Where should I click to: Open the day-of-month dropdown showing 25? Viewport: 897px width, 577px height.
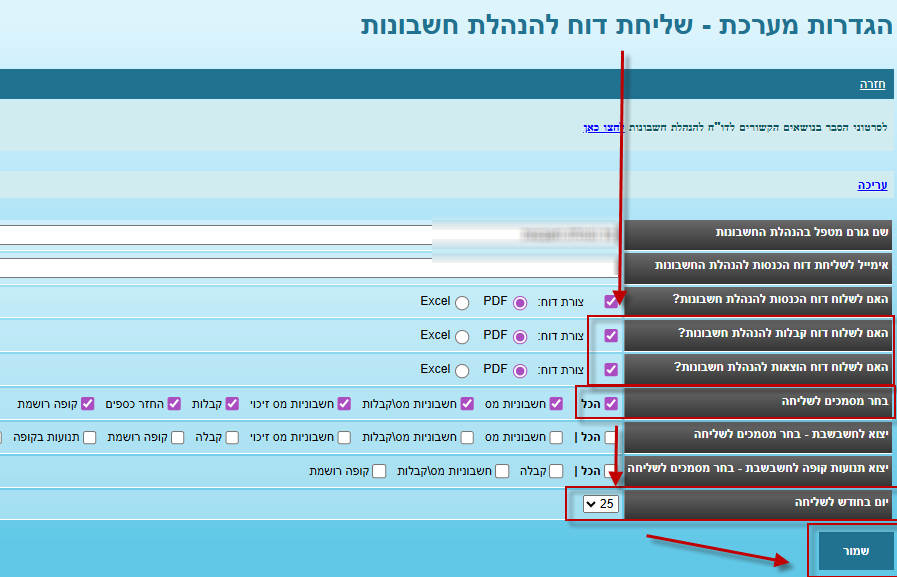click(600, 504)
